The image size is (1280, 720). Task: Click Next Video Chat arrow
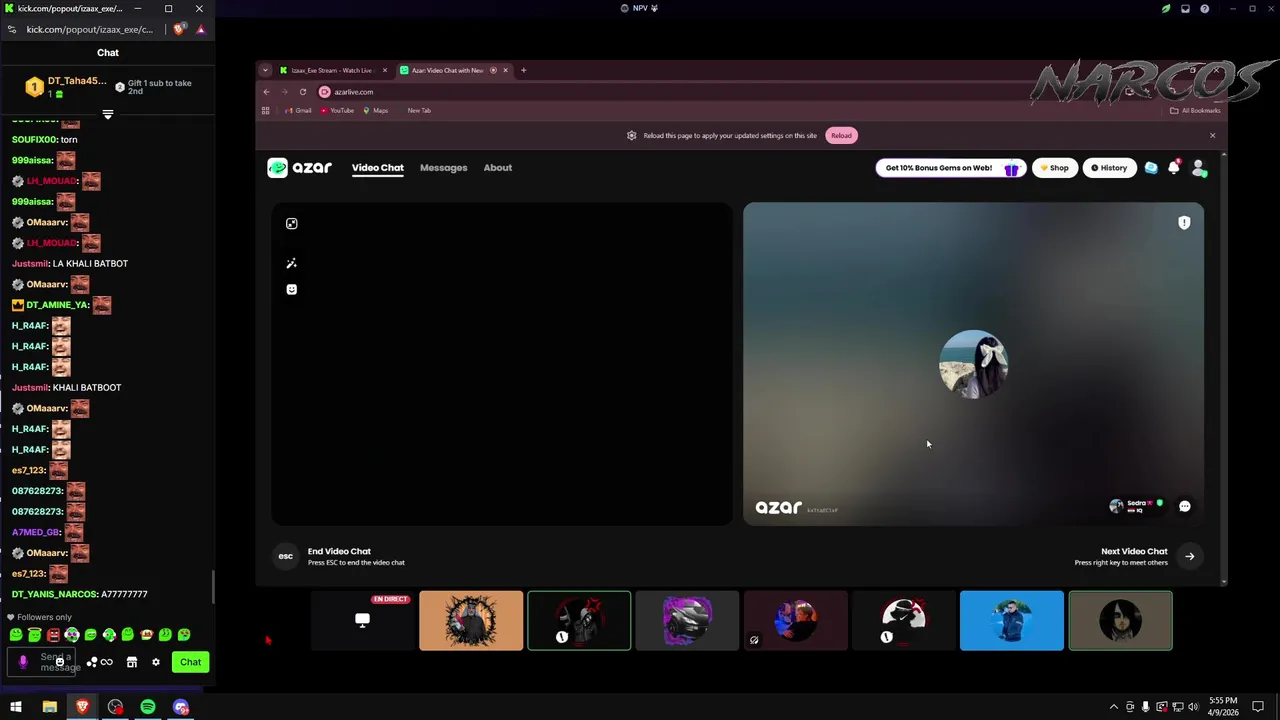(x=1190, y=557)
